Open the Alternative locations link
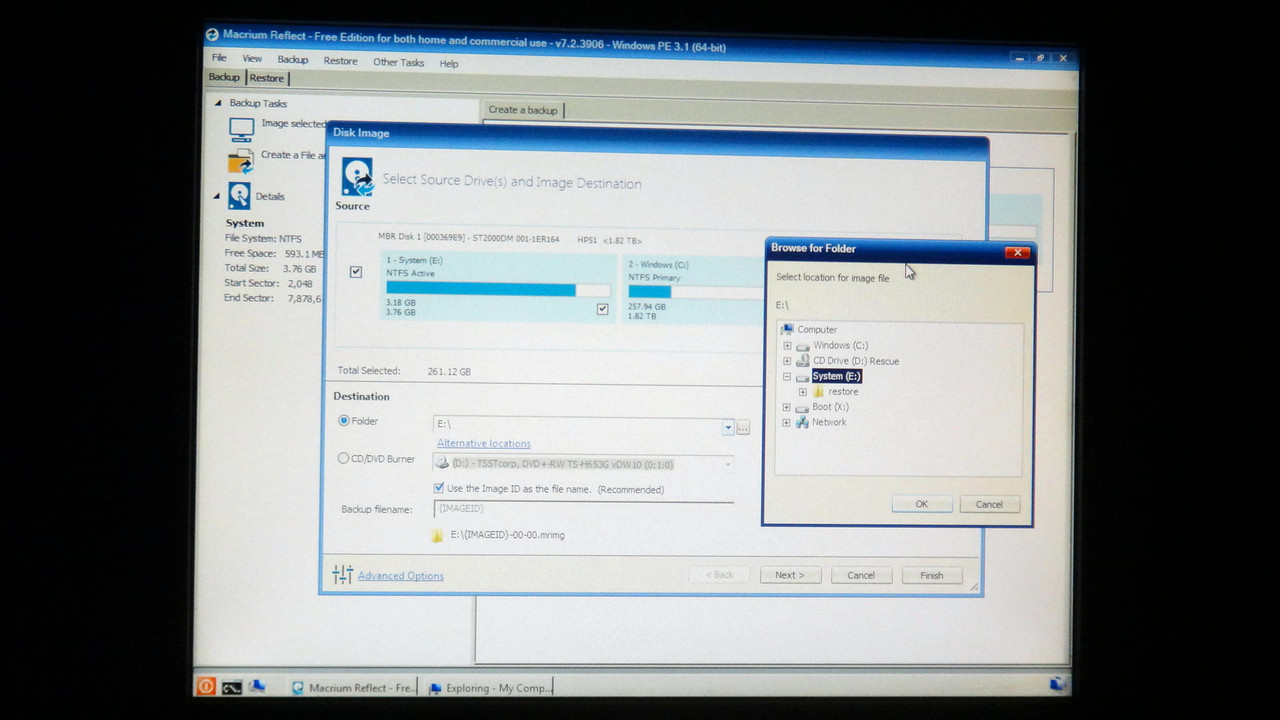The width and height of the screenshot is (1280, 720). (x=484, y=443)
